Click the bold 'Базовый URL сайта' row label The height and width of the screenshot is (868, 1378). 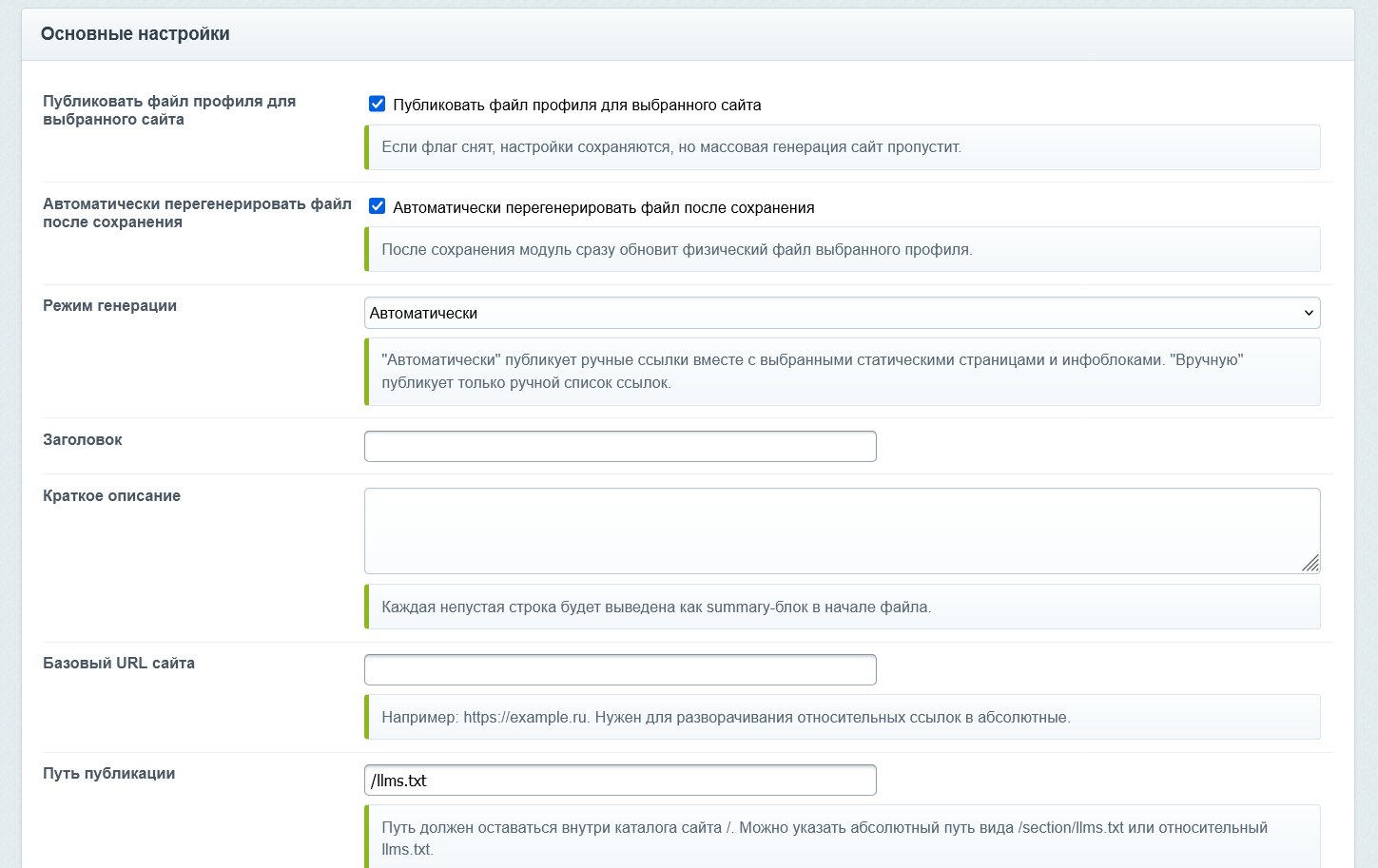click(119, 663)
